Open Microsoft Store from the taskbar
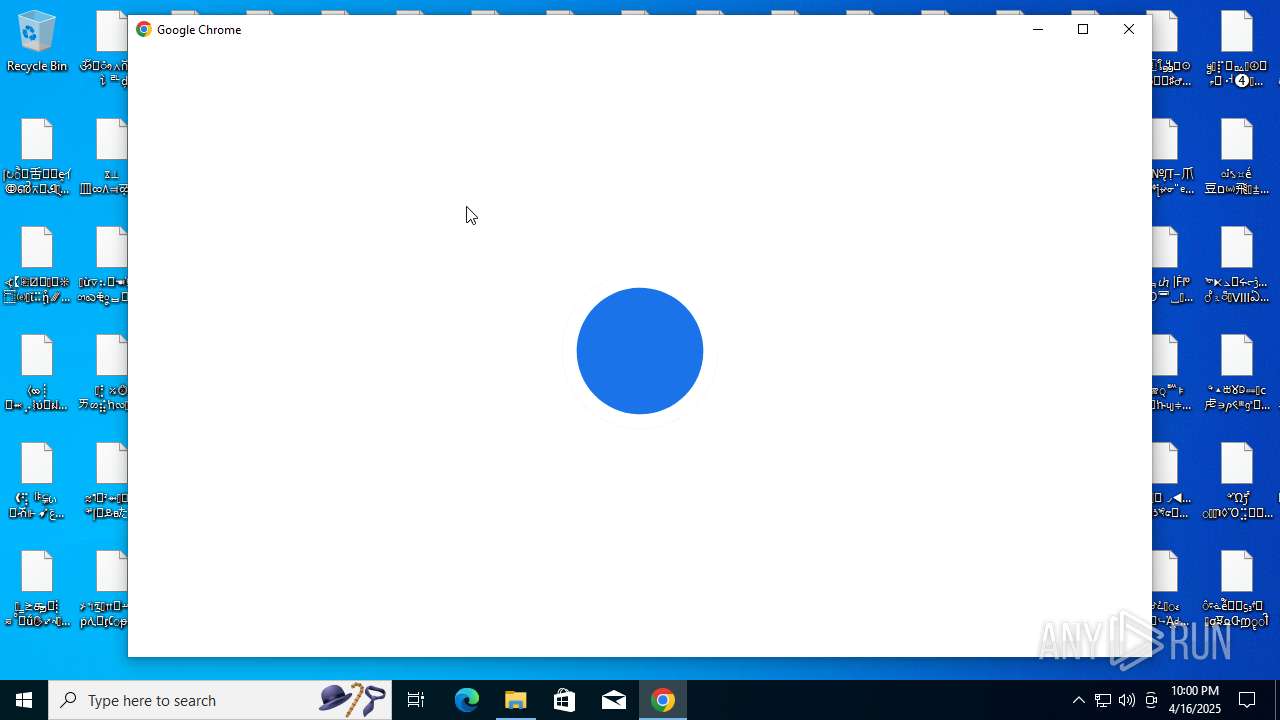1280x720 pixels. [565, 700]
